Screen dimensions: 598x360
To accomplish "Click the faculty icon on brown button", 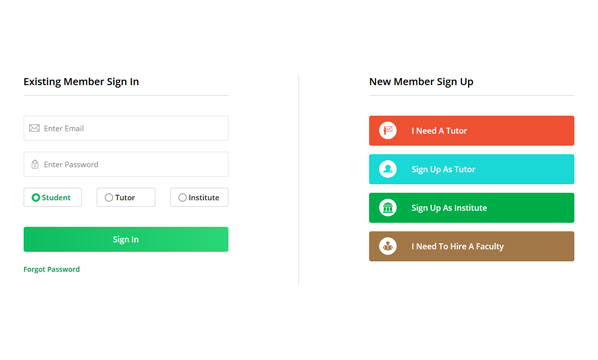I will click(388, 246).
